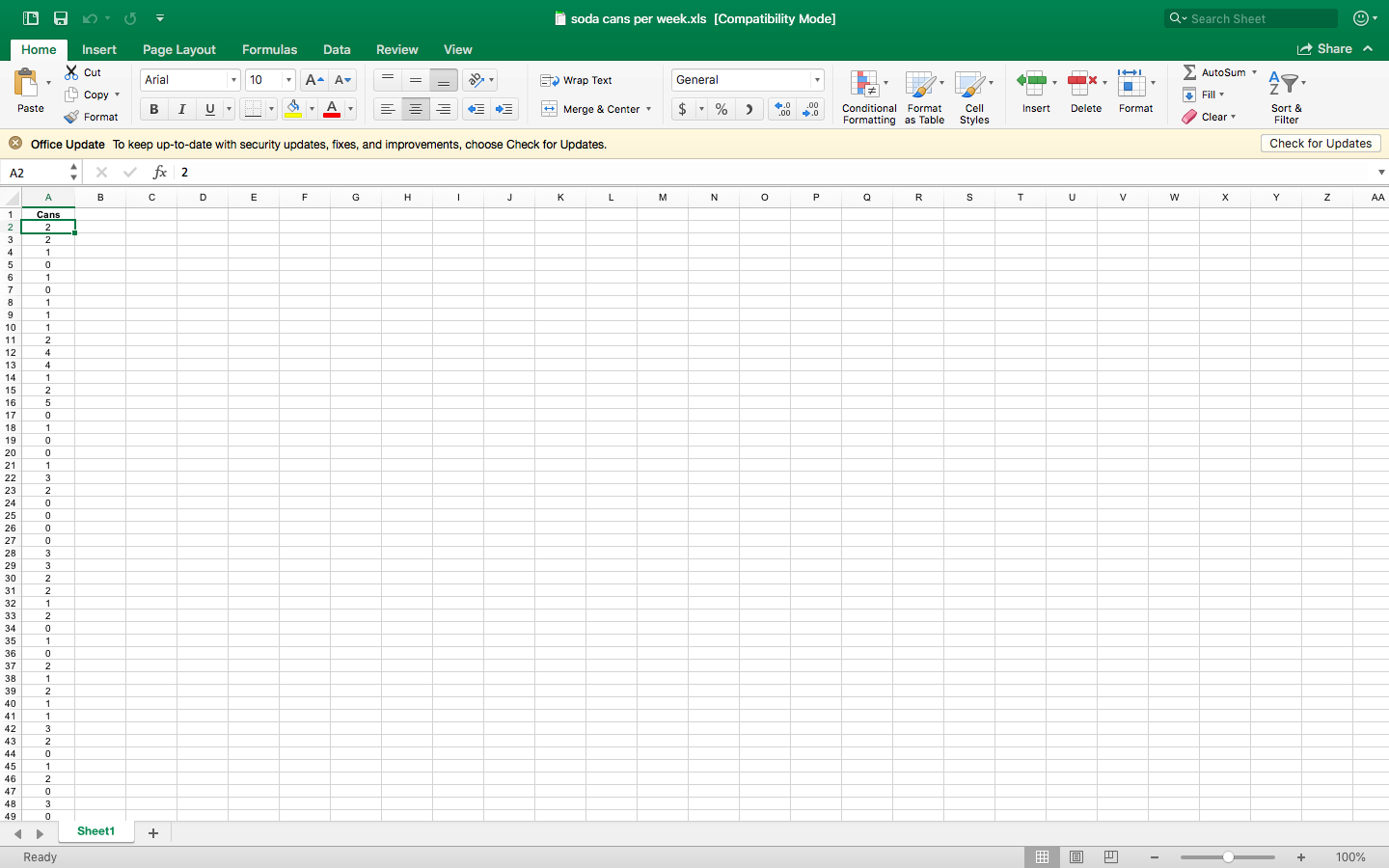
Task: Increase decimal places
Action: (781, 109)
